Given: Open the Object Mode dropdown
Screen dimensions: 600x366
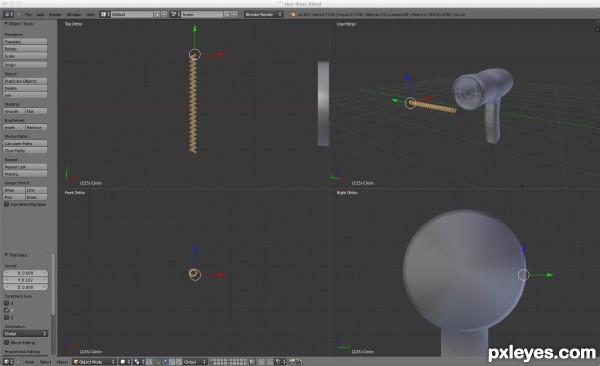Looking at the screenshot, I should pos(94,361).
